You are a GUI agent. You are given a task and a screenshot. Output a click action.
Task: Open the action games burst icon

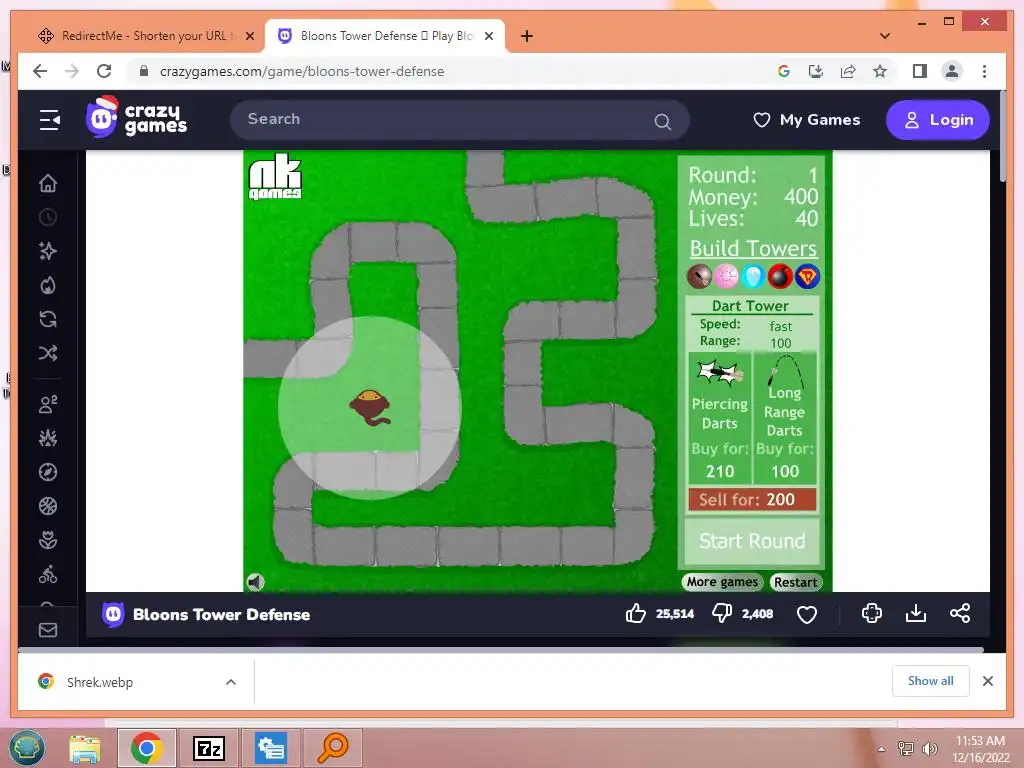pos(48,438)
